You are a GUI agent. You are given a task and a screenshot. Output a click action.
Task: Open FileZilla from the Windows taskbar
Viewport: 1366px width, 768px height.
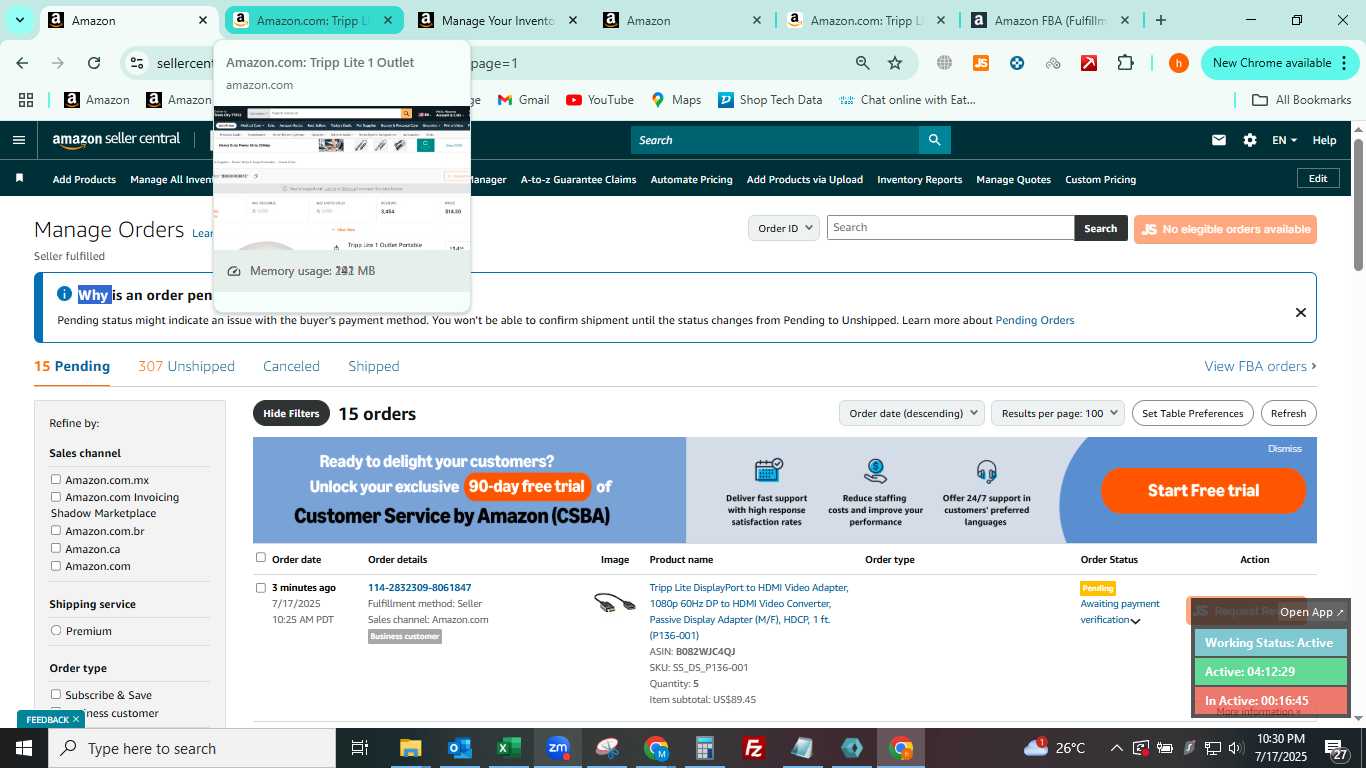coord(754,748)
